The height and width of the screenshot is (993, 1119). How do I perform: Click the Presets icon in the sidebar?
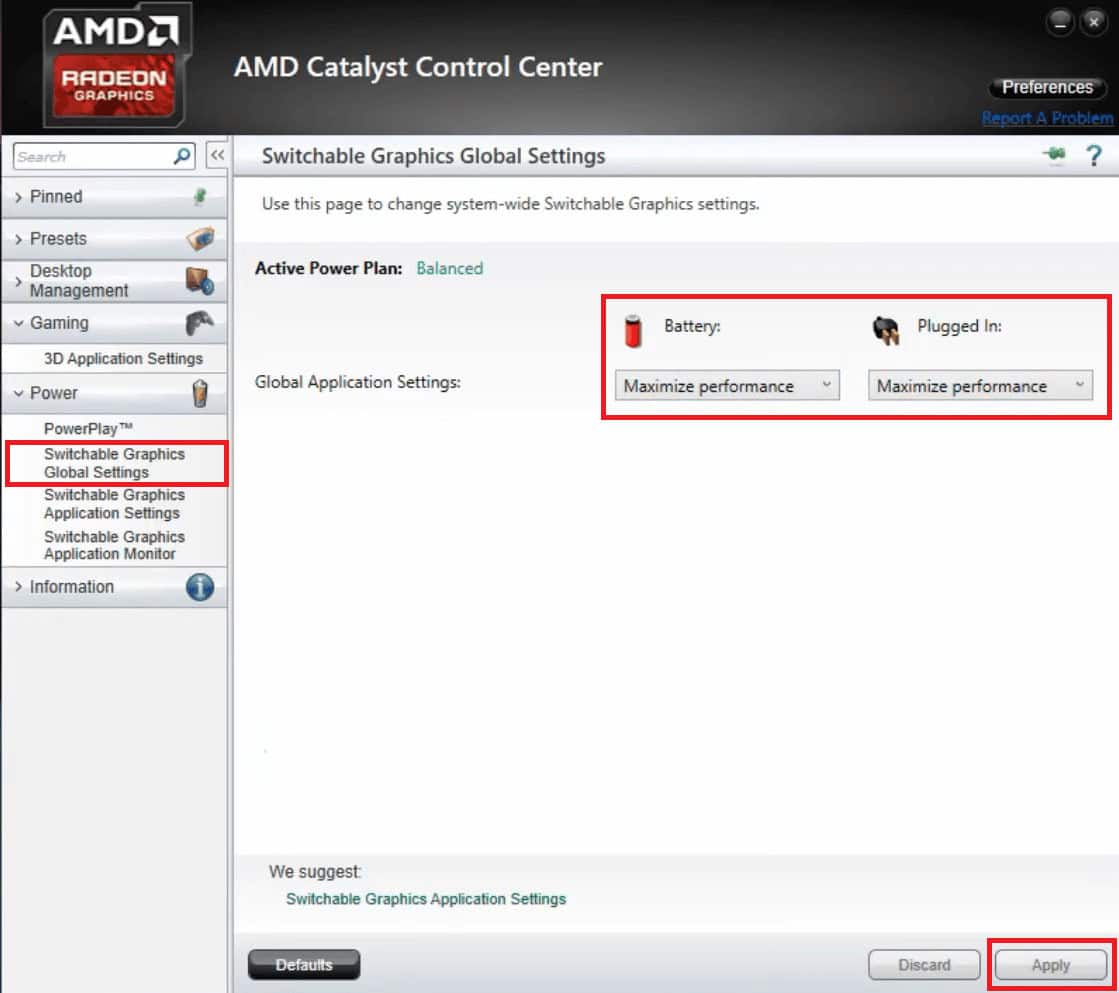coord(200,238)
